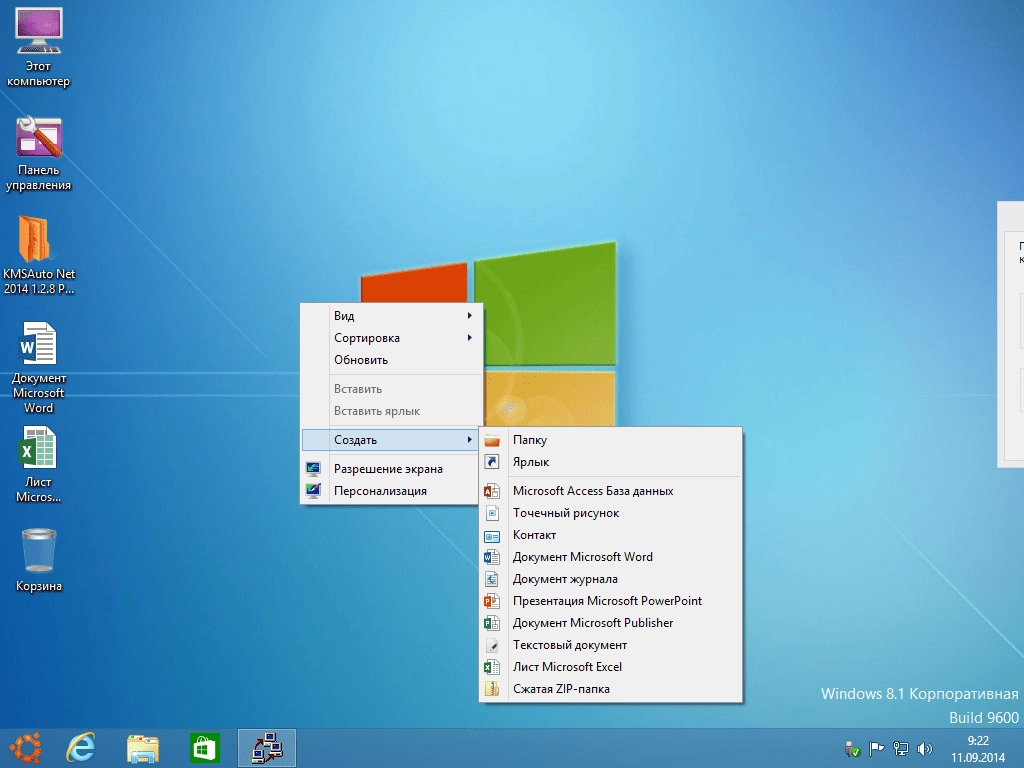Image resolution: width=1024 pixels, height=768 pixels.
Task: Click the Контакт card icon
Action: [492, 536]
